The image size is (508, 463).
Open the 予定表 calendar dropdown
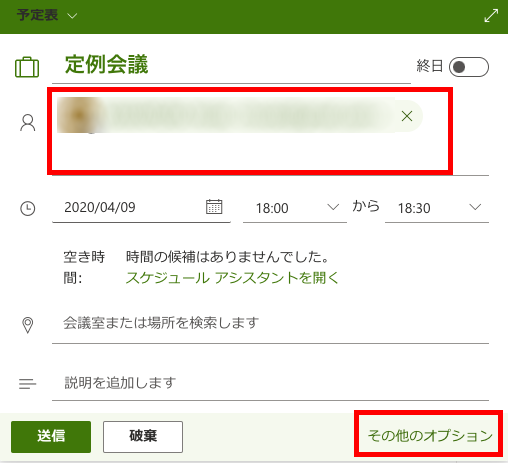47,15
